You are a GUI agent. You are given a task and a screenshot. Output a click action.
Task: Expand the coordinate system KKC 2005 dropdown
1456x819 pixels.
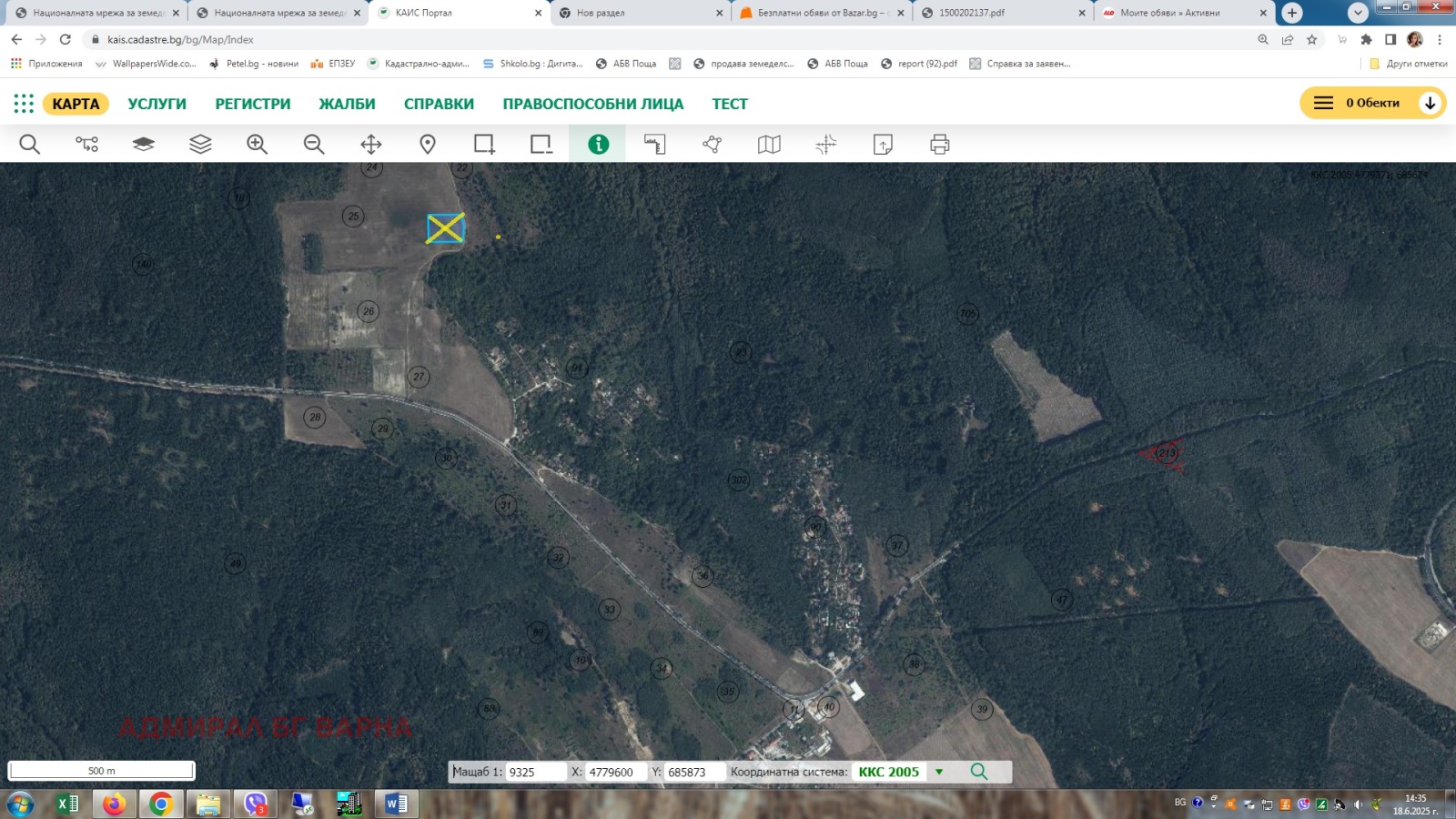point(939,772)
